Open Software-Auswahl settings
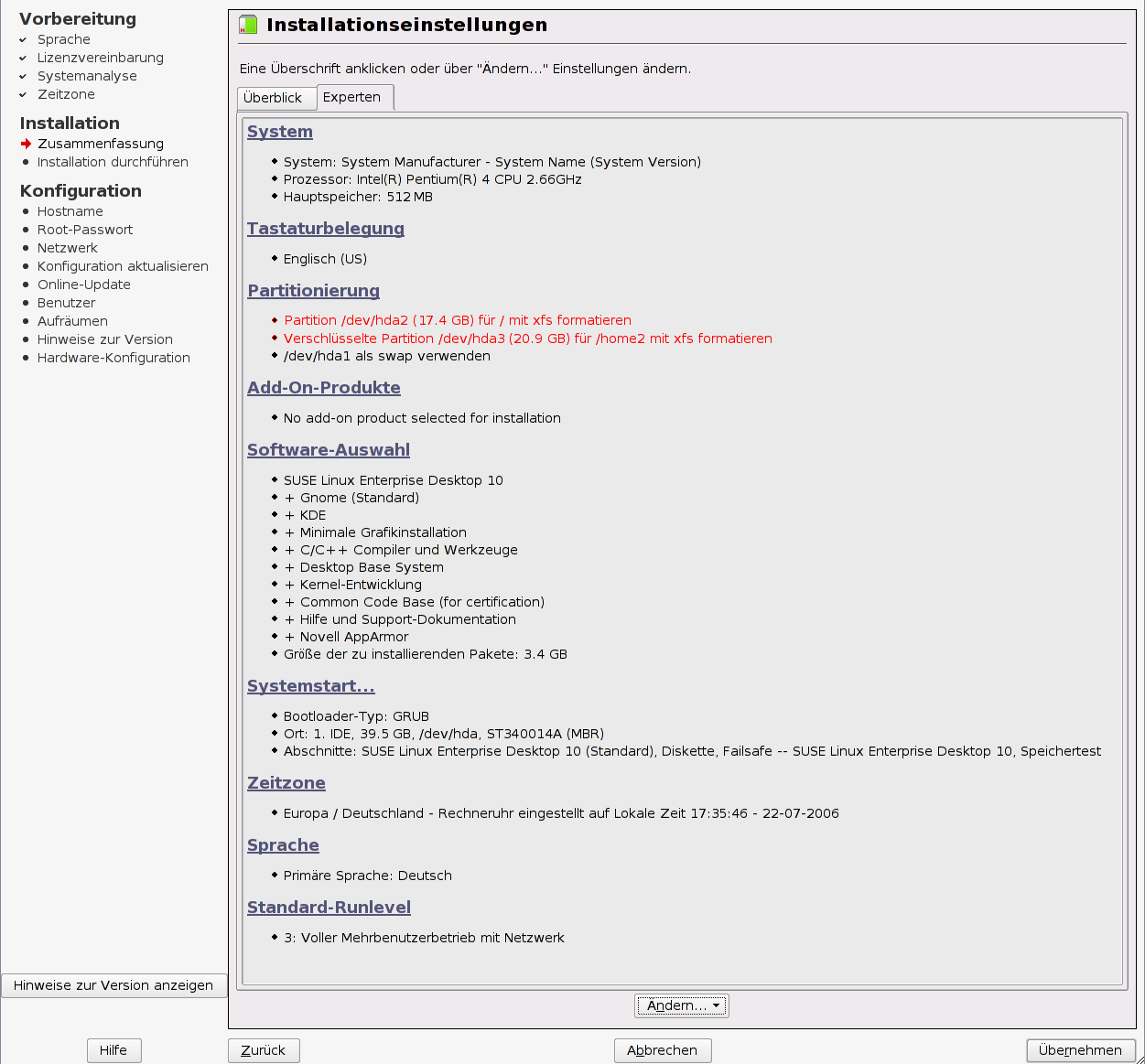Image resolution: width=1145 pixels, height=1064 pixels. click(329, 450)
